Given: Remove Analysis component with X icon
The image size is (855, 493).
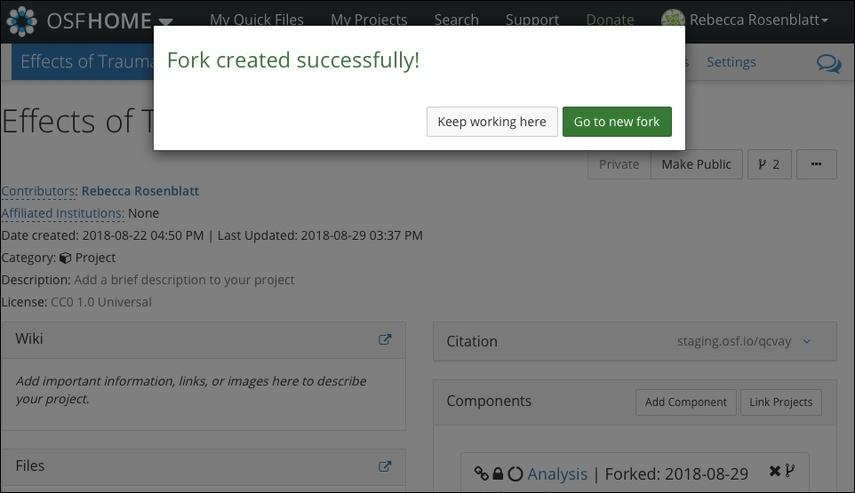Looking at the screenshot, I should pos(774,471).
